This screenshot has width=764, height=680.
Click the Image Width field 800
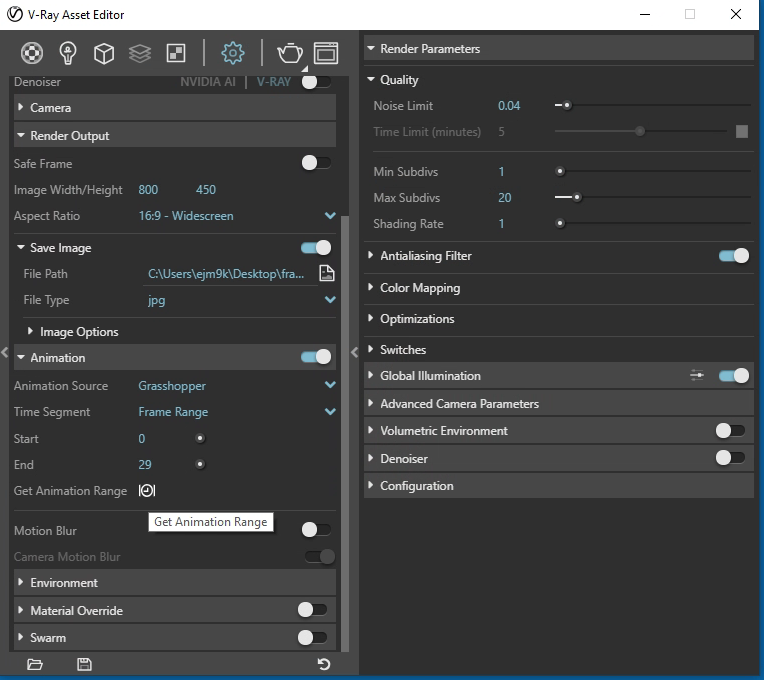click(x=148, y=189)
